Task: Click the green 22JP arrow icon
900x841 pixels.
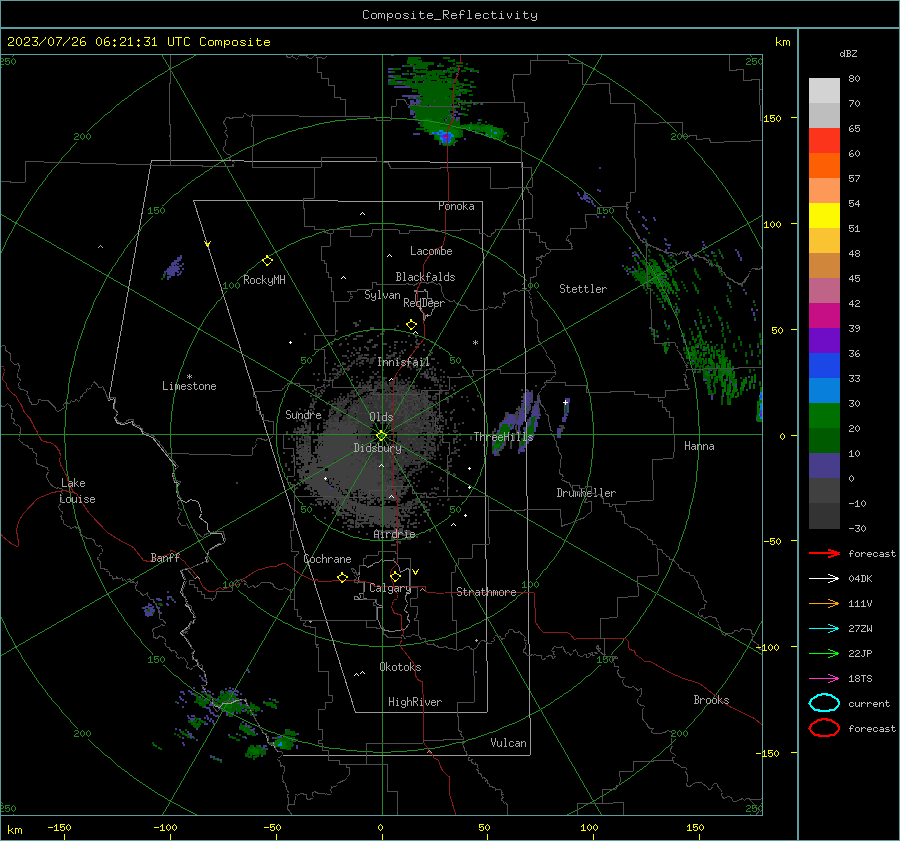Action: click(x=824, y=653)
